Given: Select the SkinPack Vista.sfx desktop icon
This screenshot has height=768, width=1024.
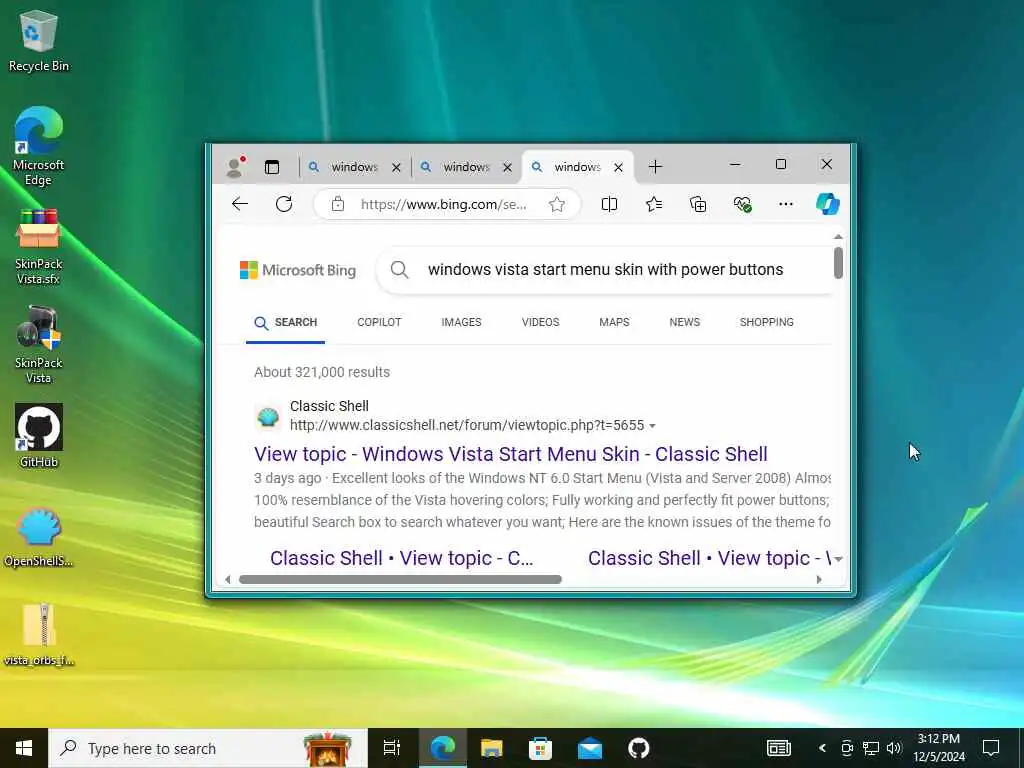Looking at the screenshot, I should point(39,246).
